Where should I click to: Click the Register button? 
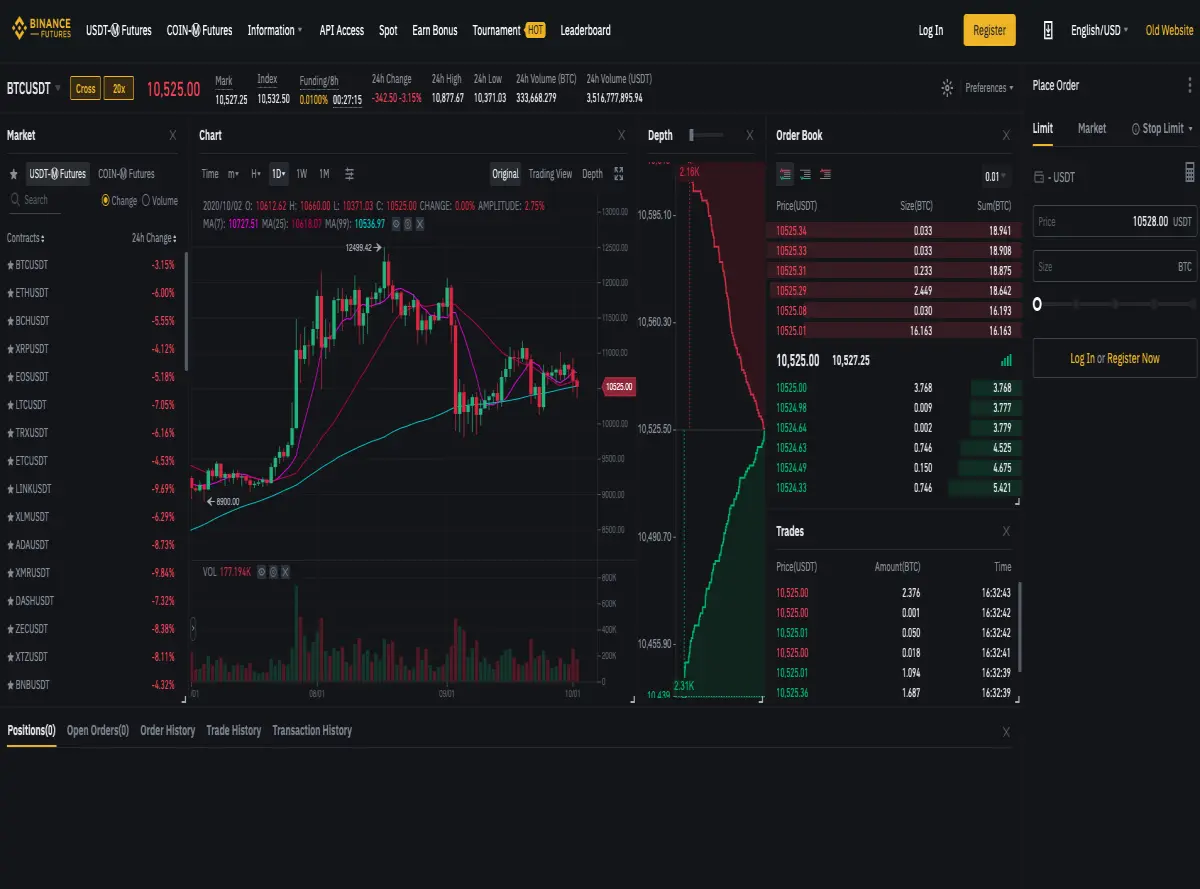point(990,30)
